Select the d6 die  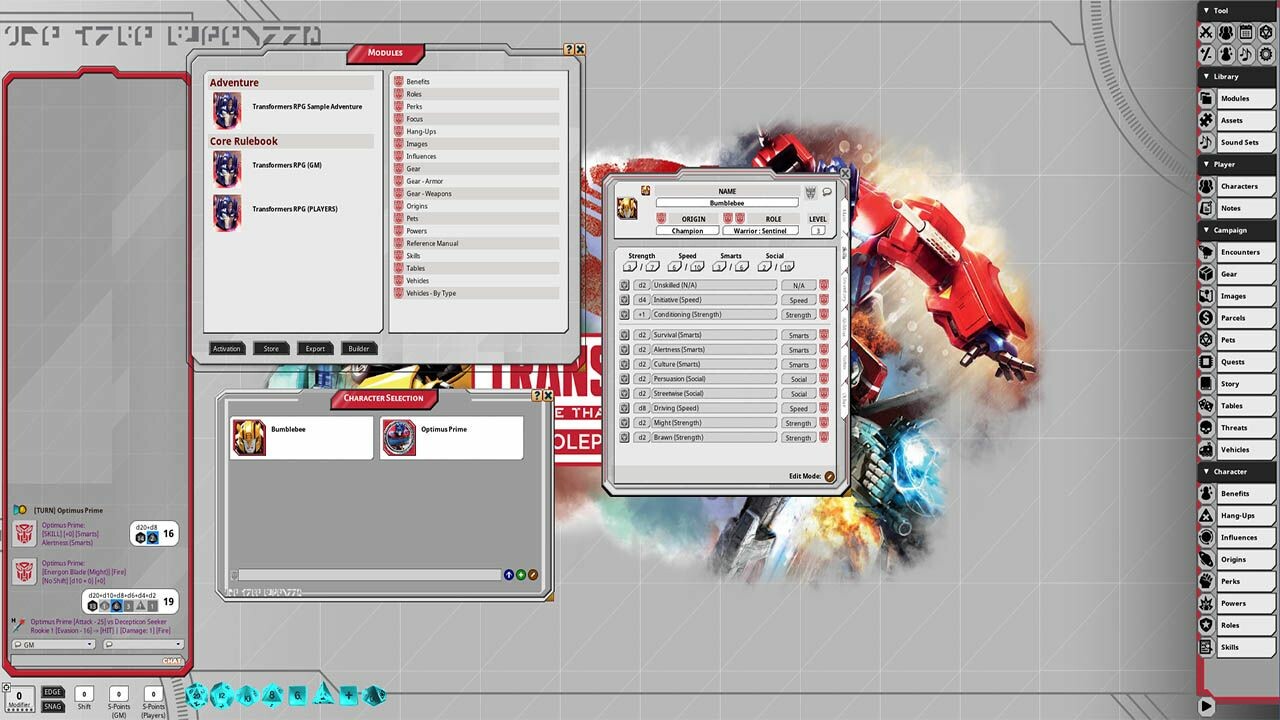[297, 695]
